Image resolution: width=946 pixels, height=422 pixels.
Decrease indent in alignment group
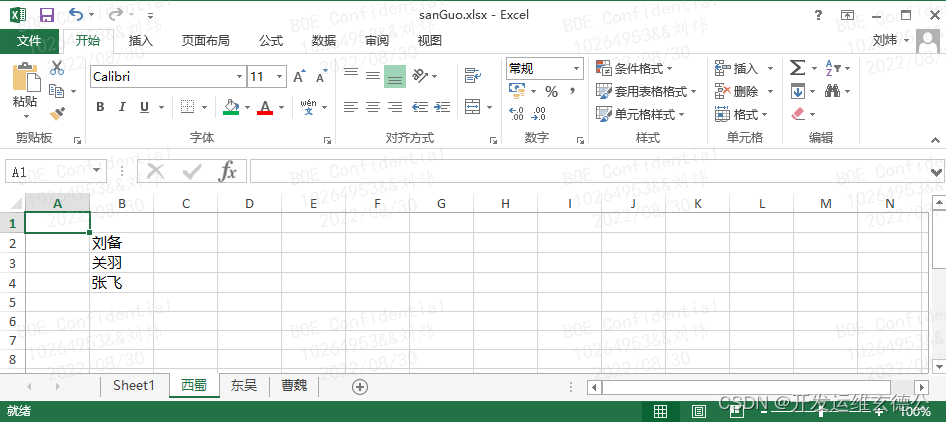point(420,107)
